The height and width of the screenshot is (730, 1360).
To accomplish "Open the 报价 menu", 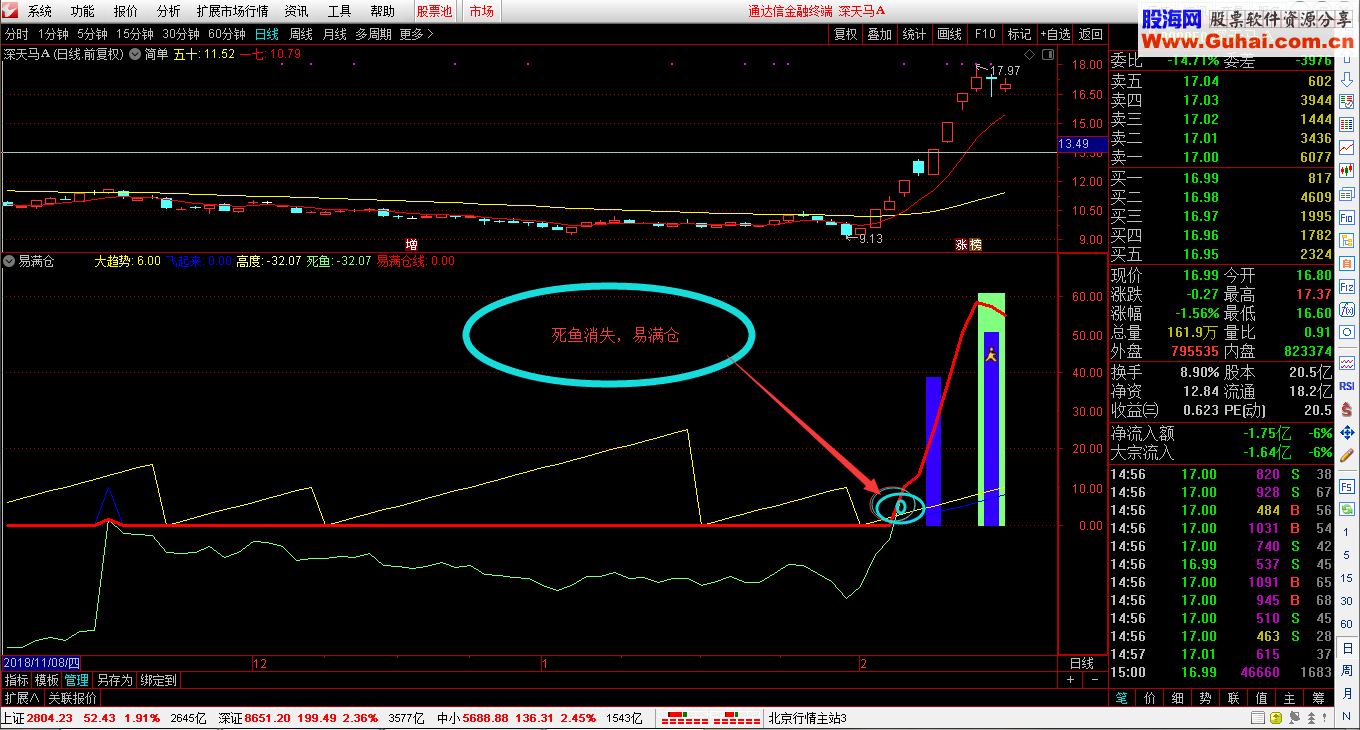I will pyautogui.click(x=126, y=11).
